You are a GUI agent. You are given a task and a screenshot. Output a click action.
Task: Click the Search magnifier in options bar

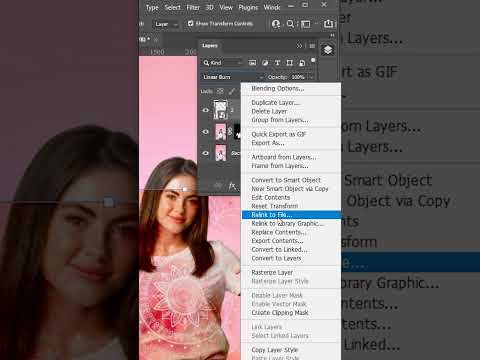click(290, 24)
